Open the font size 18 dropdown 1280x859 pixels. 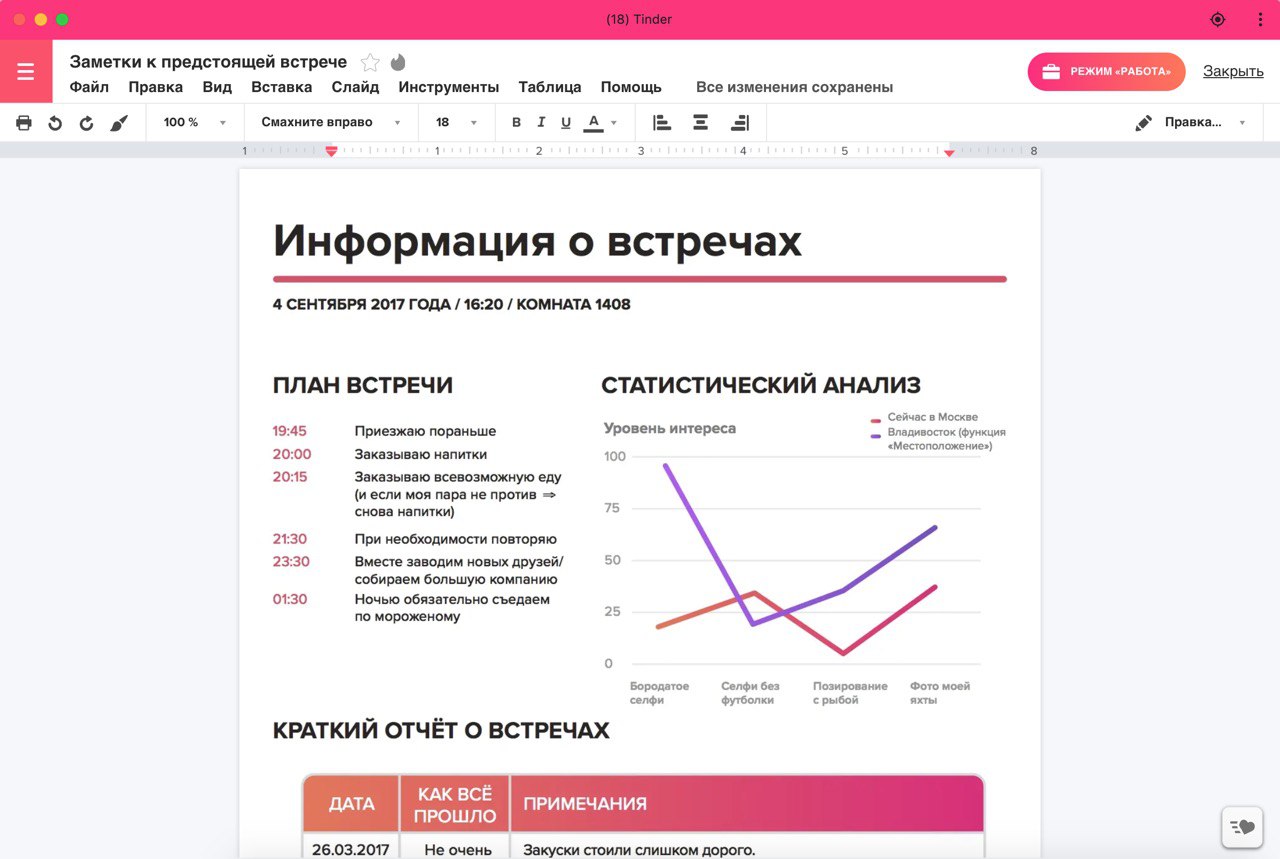(x=457, y=123)
